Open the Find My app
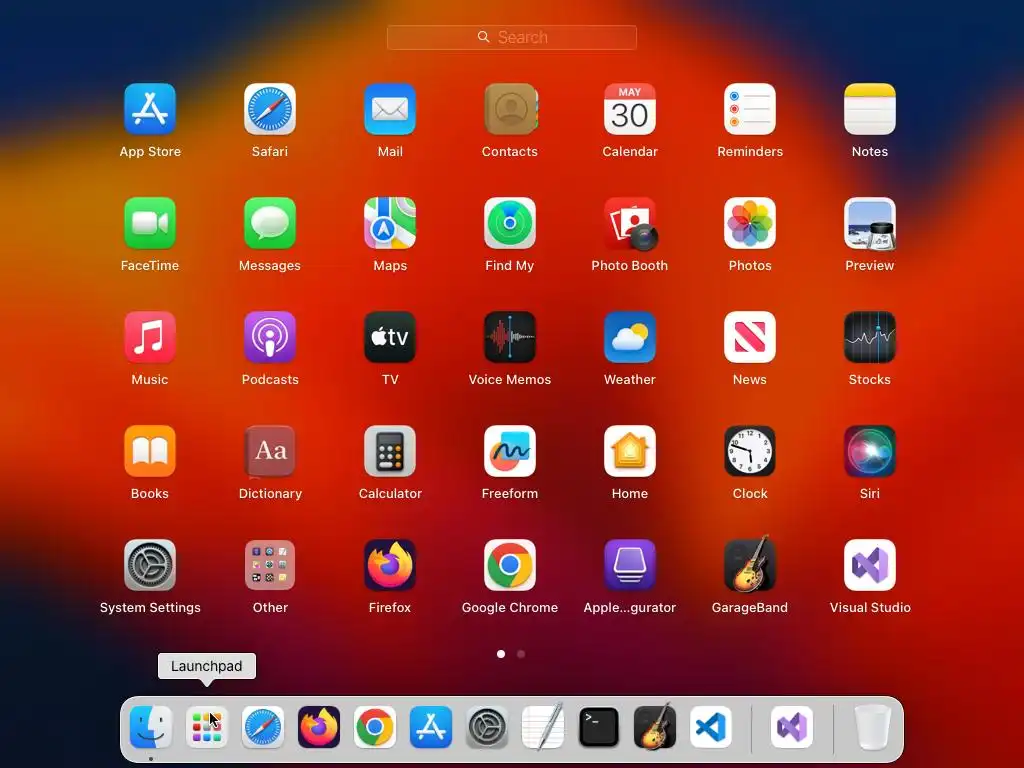 point(510,223)
